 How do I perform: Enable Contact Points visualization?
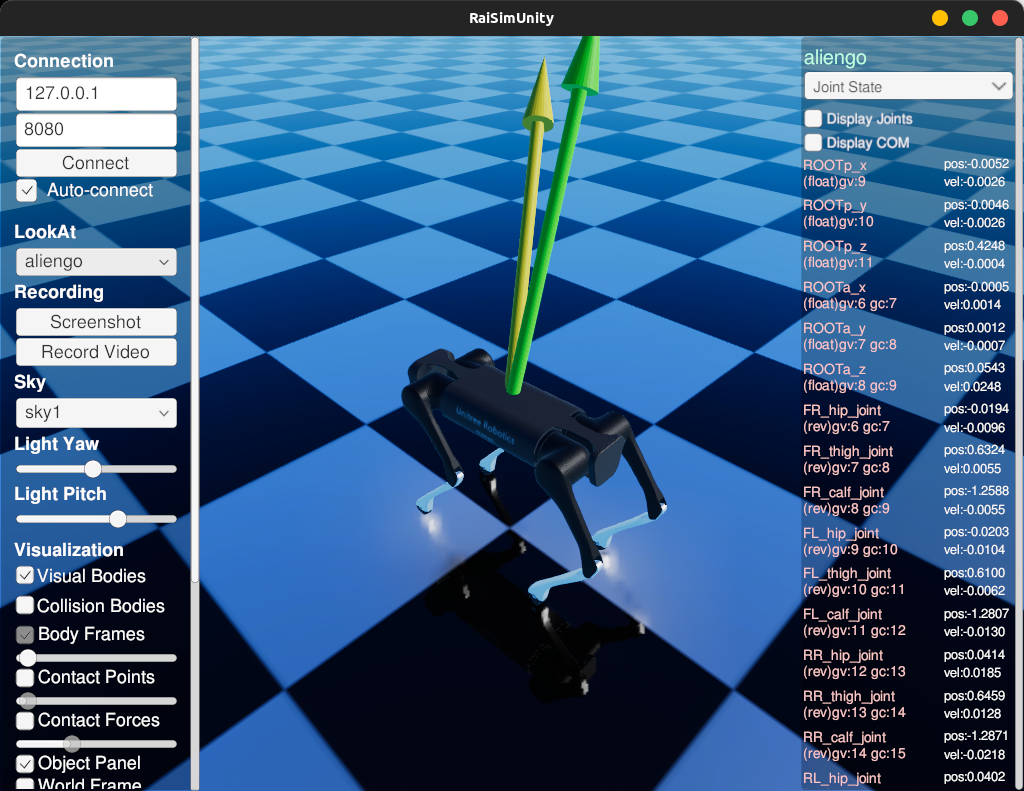pos(24,677)
